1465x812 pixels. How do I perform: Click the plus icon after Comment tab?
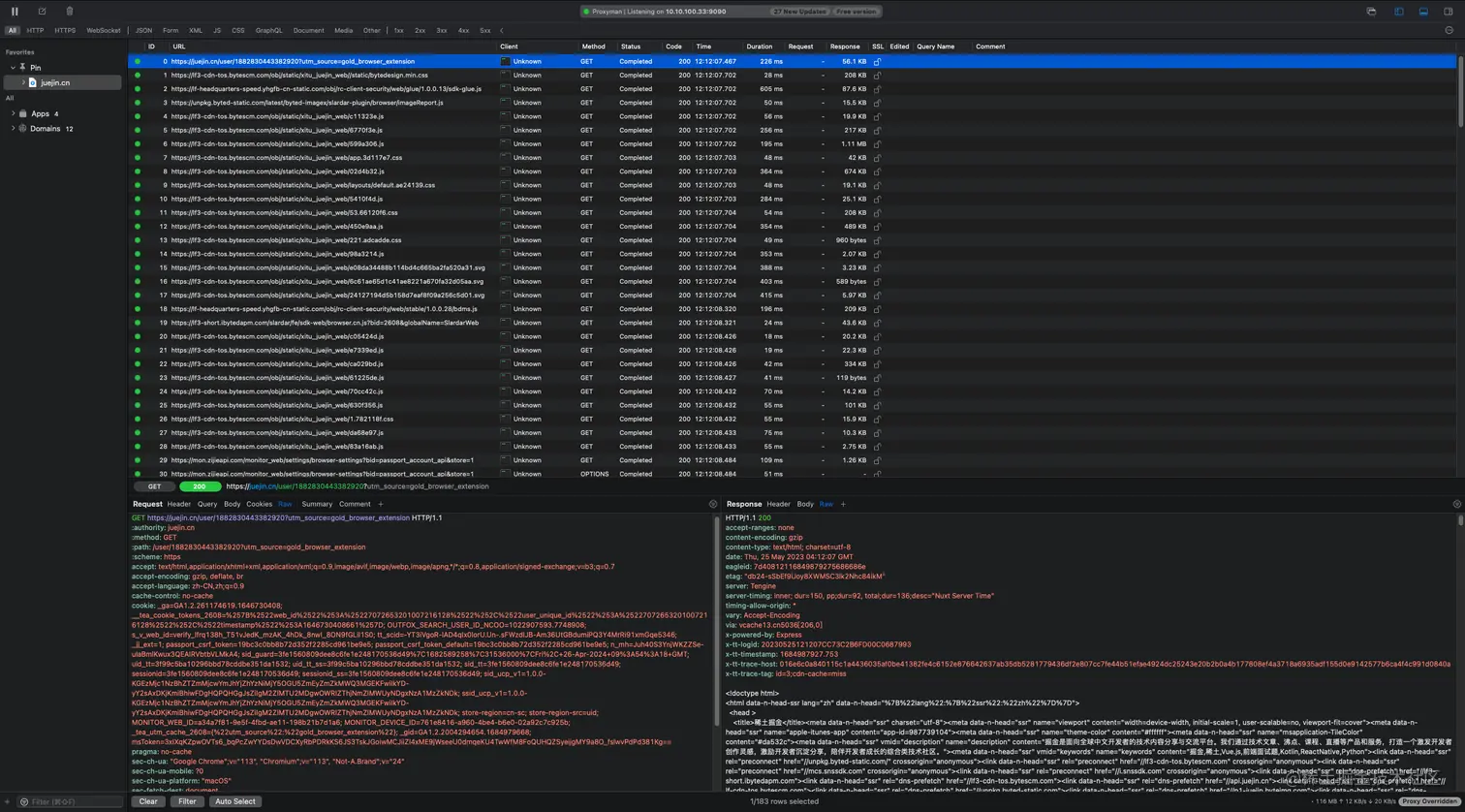pos(380,504)
